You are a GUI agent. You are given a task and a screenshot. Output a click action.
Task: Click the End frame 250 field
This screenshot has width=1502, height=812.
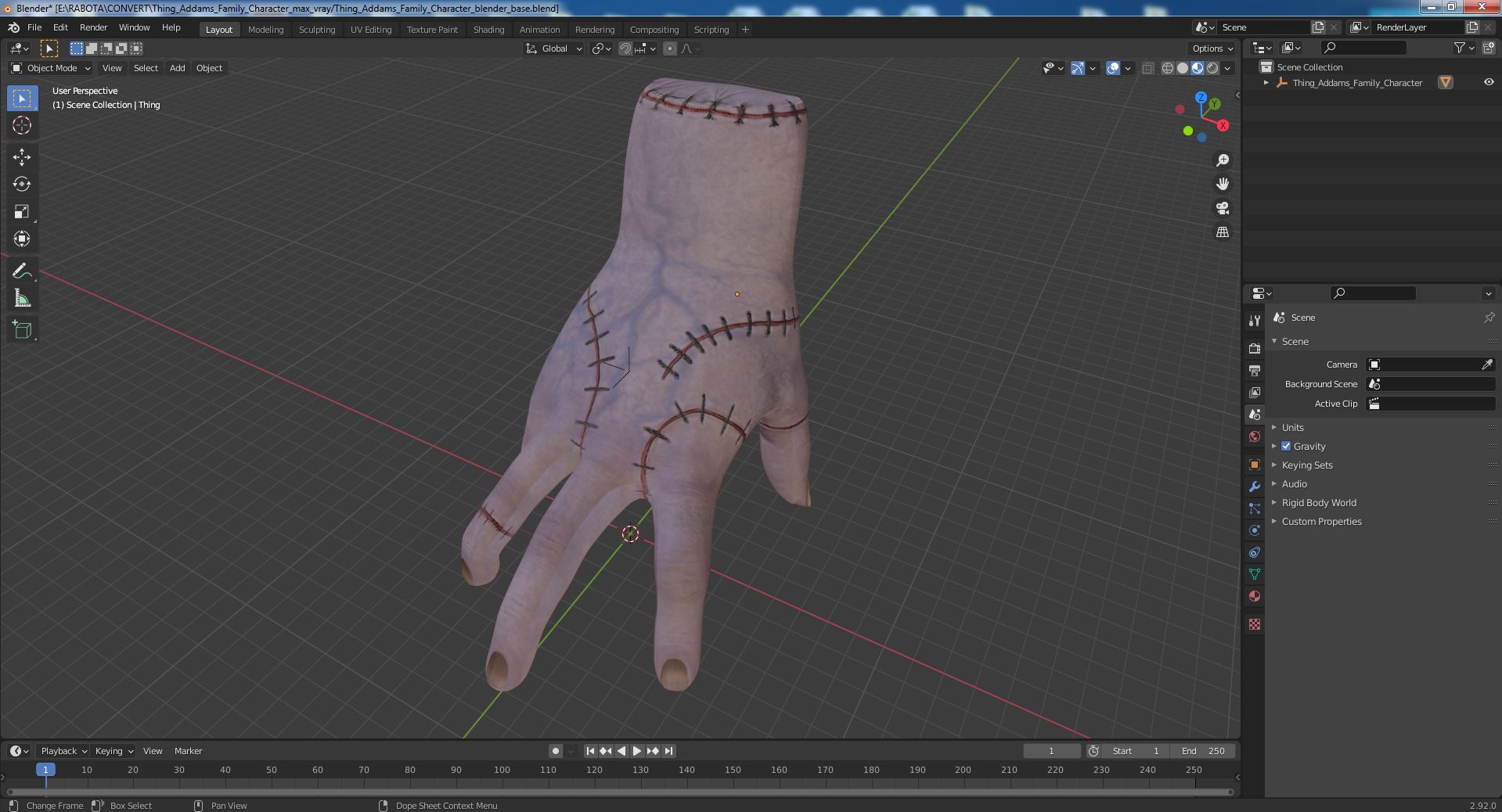(x=1203, y=751)
